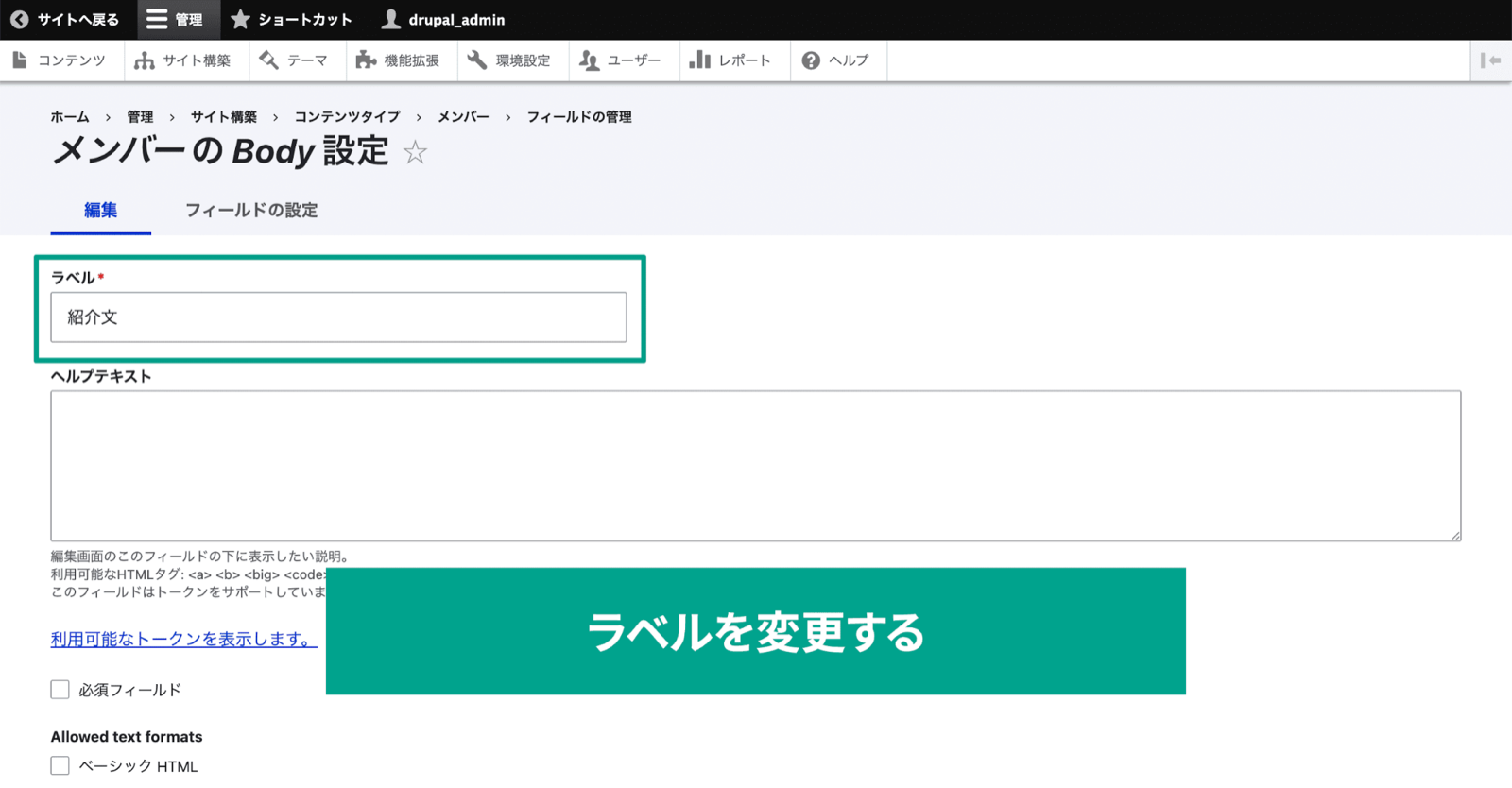
Task: Open the 環境設定 menu
Action: click(x=508, y=60)
